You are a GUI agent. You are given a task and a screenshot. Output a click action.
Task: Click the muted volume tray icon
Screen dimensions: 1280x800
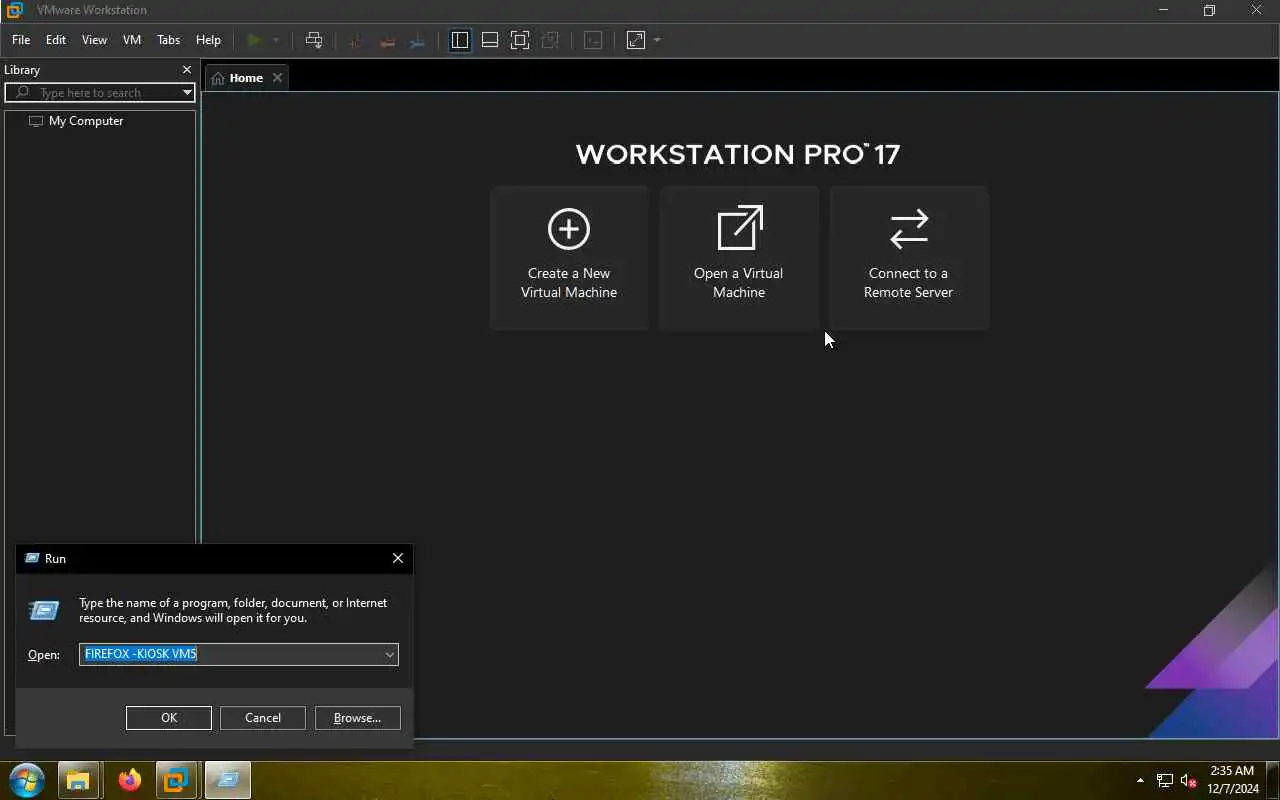pos(1189,780)
